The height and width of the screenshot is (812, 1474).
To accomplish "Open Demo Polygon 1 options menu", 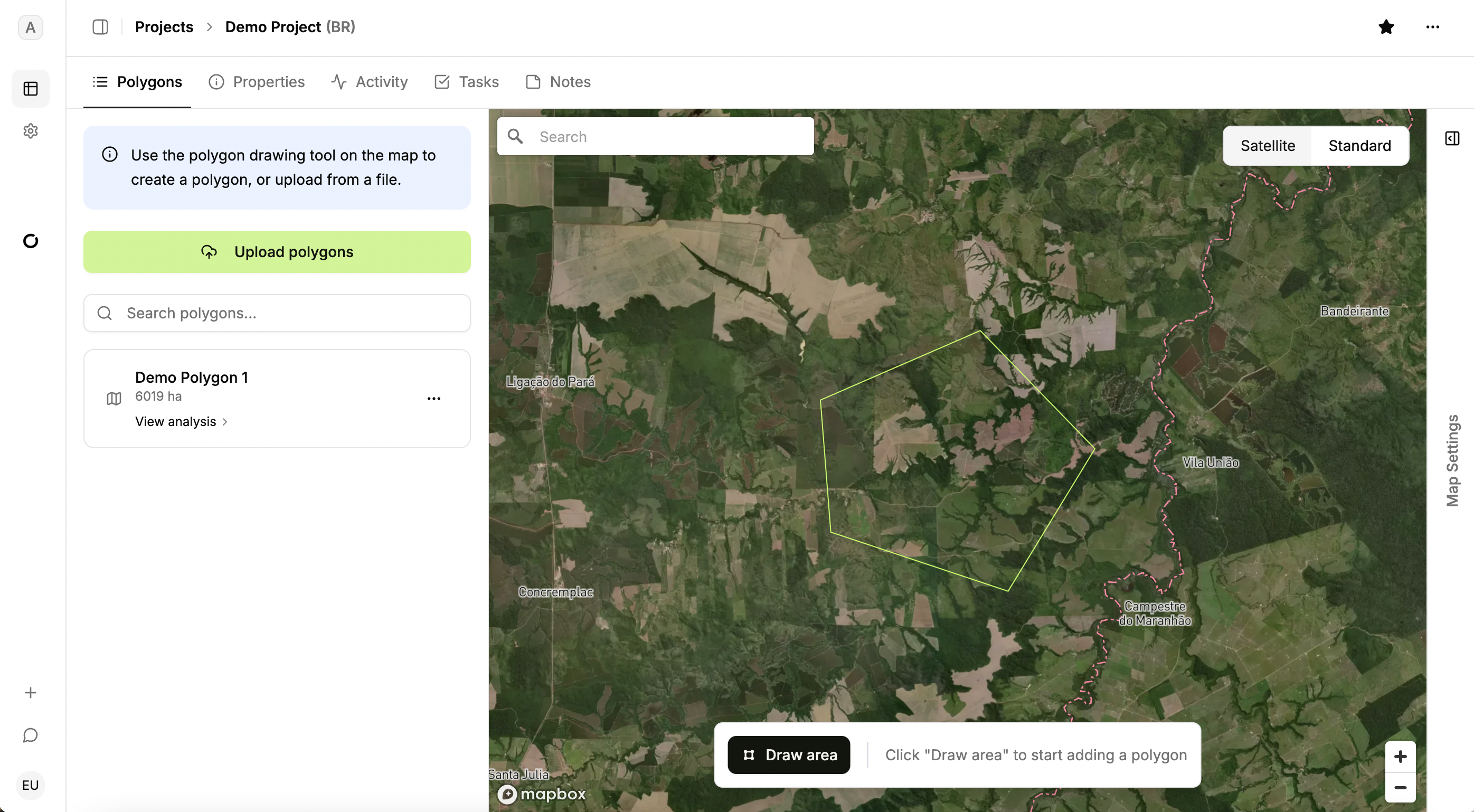I will (434, 398).
